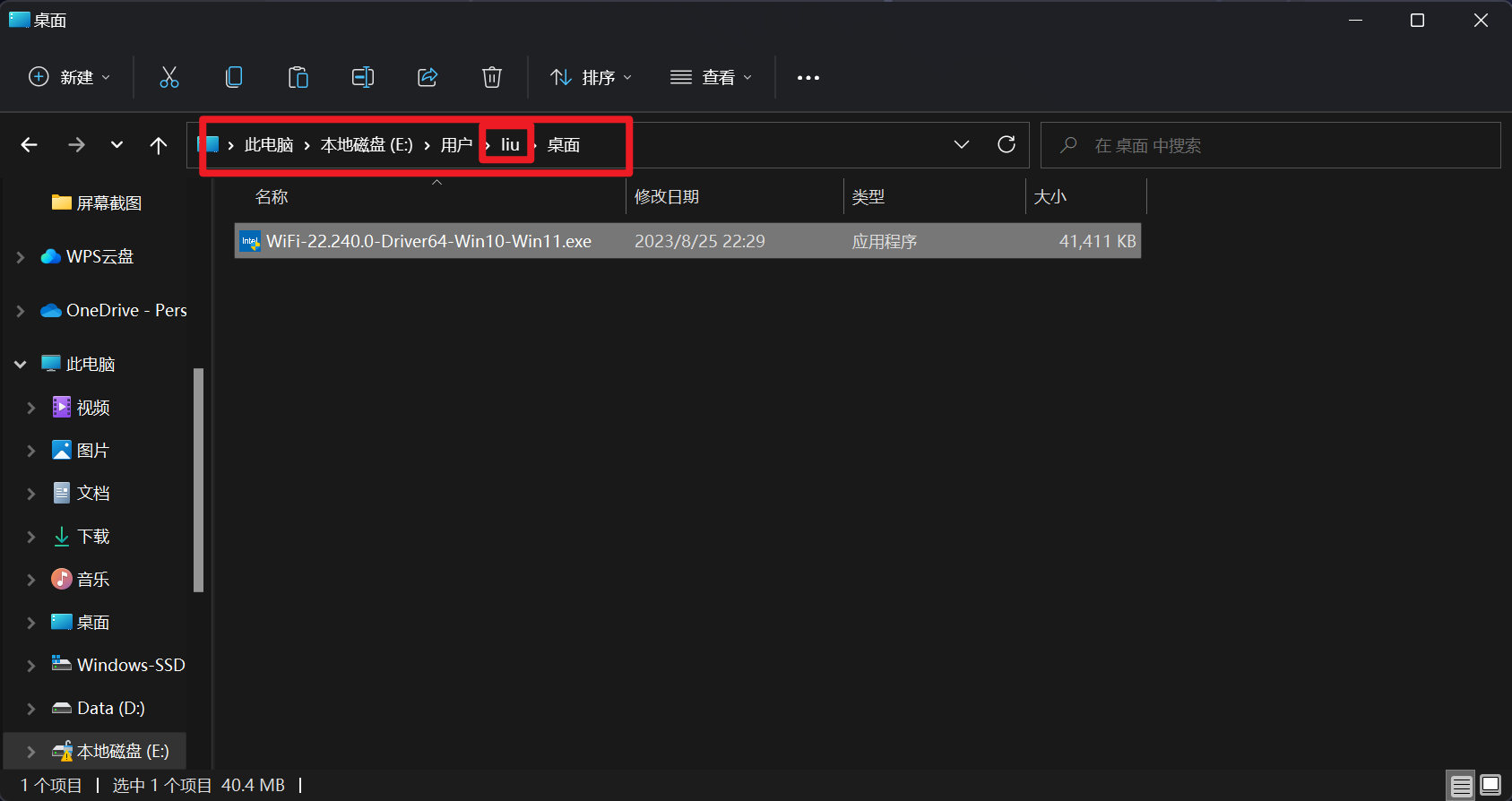Open the 排序 sort dropdown
Viewport: 1512px width, 801px height.
(592, 77)
